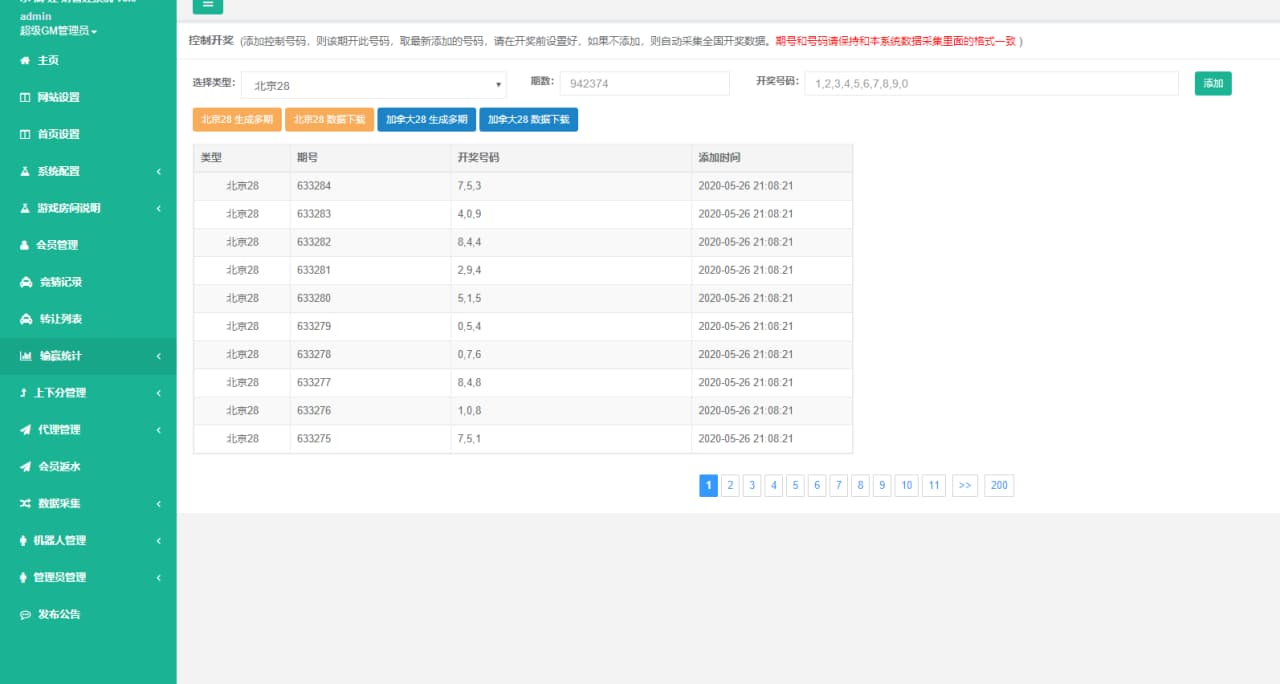
Task: Click the car icon beside 转让列表
Action: [x=26, y=319]
